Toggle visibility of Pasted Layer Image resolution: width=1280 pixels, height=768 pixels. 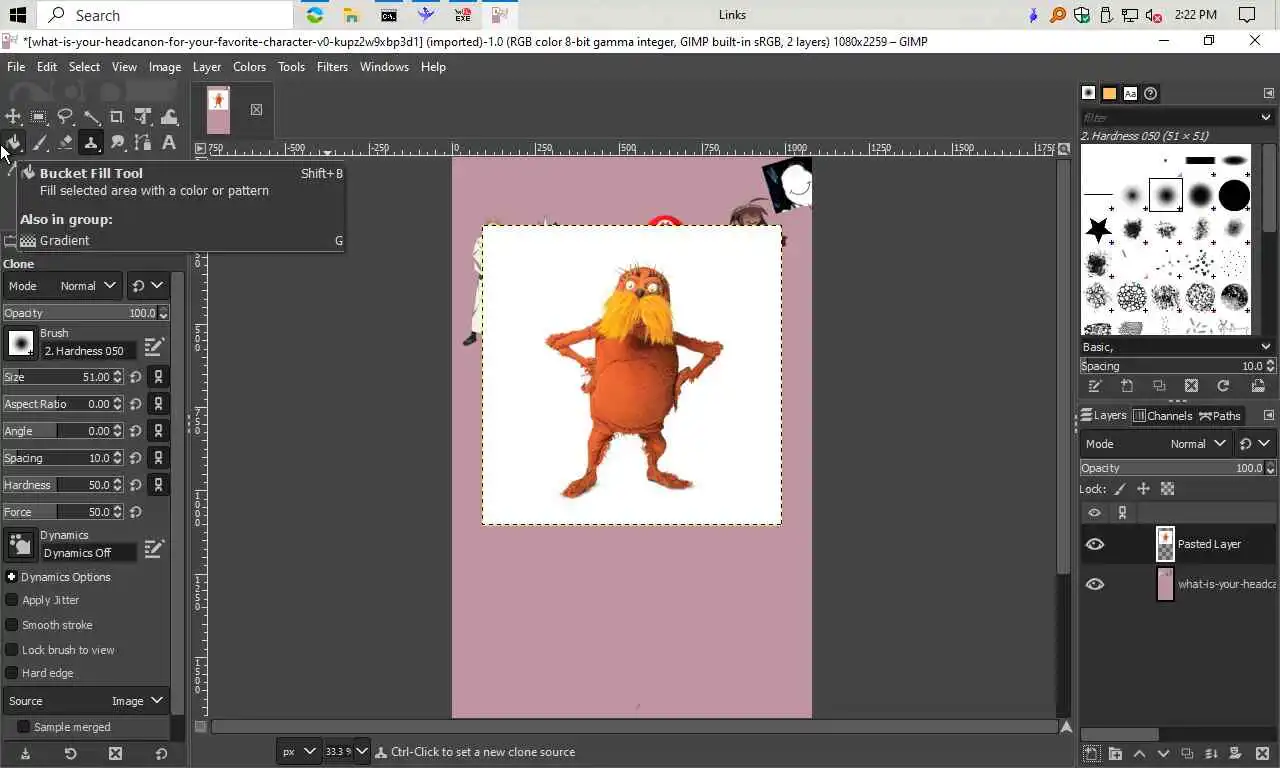pos(1095,544)
